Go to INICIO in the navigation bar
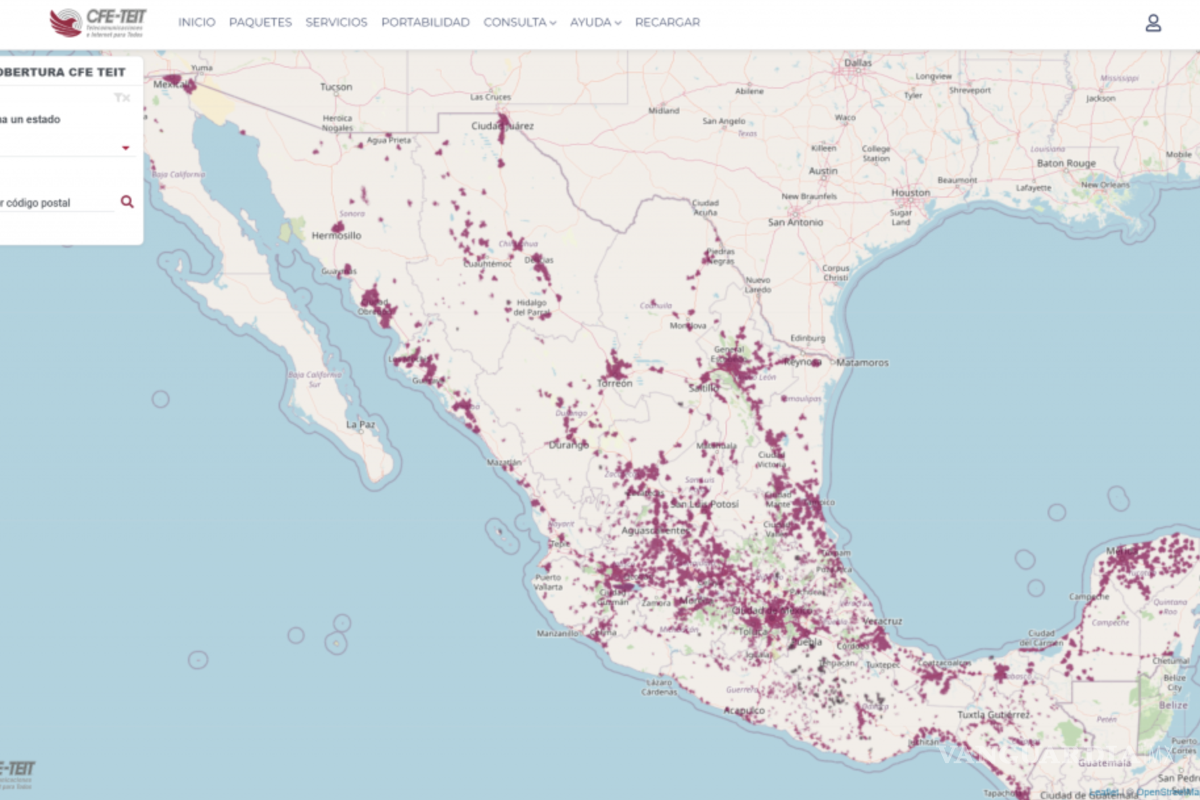1200x800 pixels. pos(197,21)
